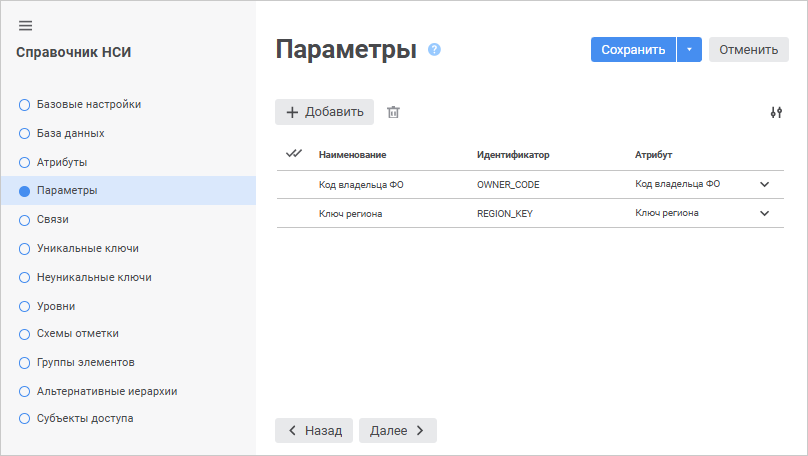Screen dimensions: 808x456
Task: Open the Уникальные ключи section
Action: pyautogui.click(x=87, y=248)
